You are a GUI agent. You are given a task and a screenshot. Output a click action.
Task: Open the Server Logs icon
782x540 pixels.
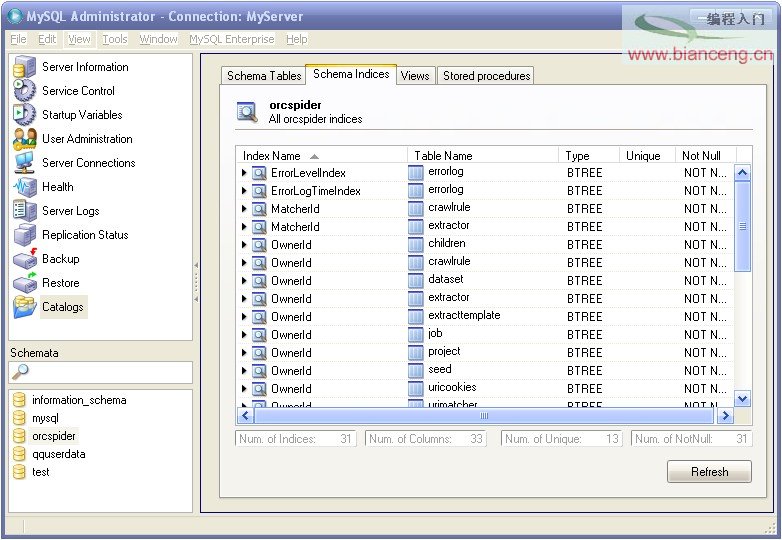(x=24, y=211)
